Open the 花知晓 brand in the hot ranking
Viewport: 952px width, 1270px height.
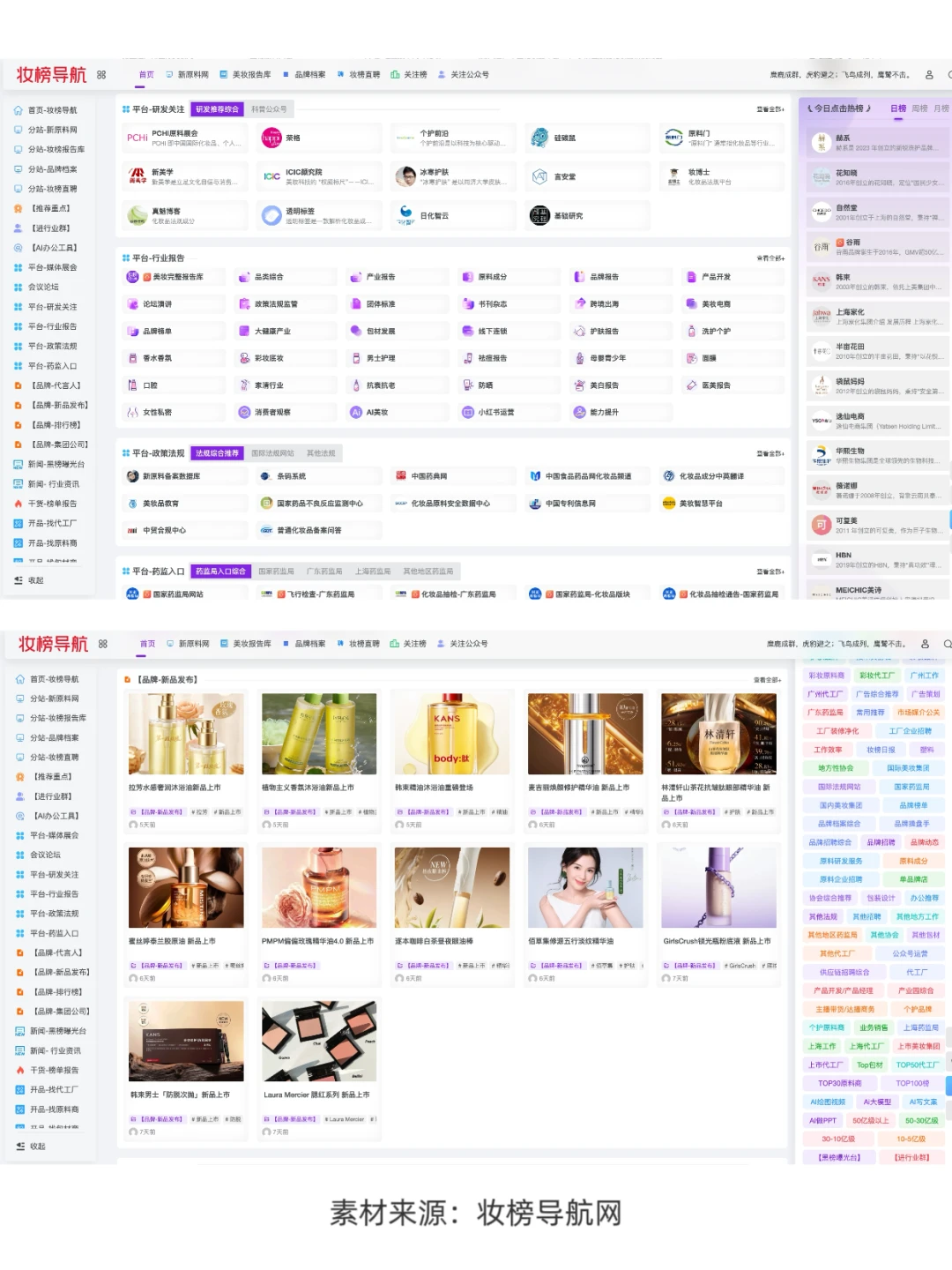[x=878, y=177]
